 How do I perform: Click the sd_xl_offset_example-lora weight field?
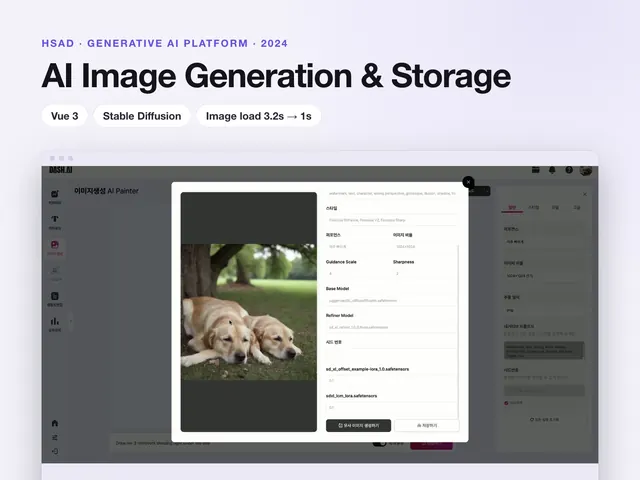click(391, 380)
